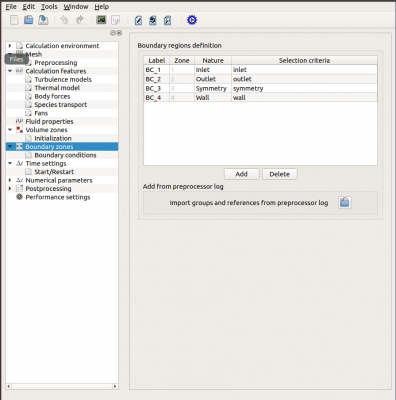
Task: Sort by the Selection criteria column header
Action: pyautogui.click(x=304, y=60)
